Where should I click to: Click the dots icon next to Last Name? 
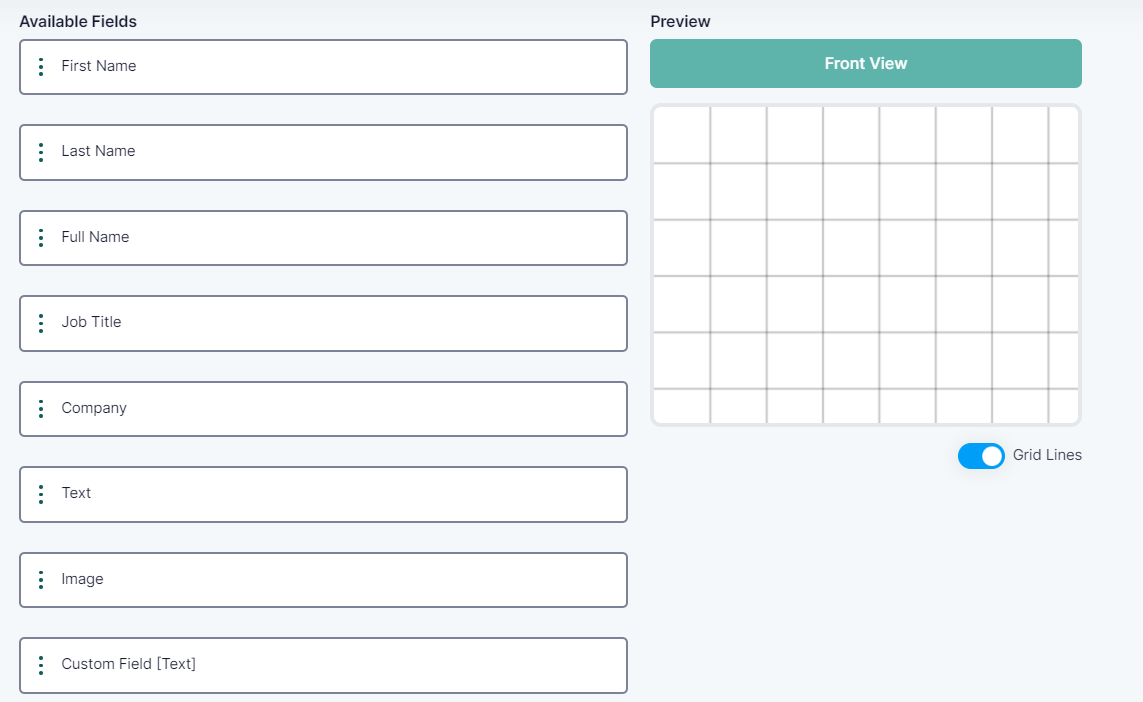41,152
